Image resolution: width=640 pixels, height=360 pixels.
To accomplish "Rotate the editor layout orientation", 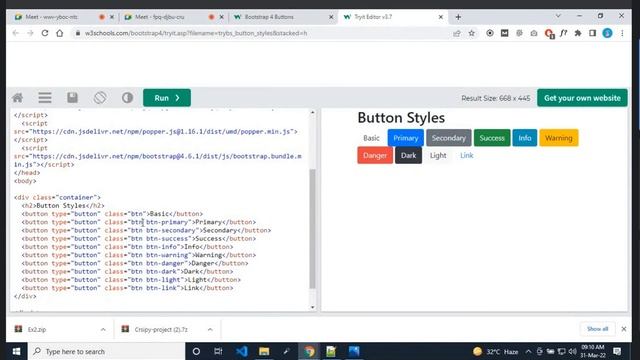I will tap(100, 98).
